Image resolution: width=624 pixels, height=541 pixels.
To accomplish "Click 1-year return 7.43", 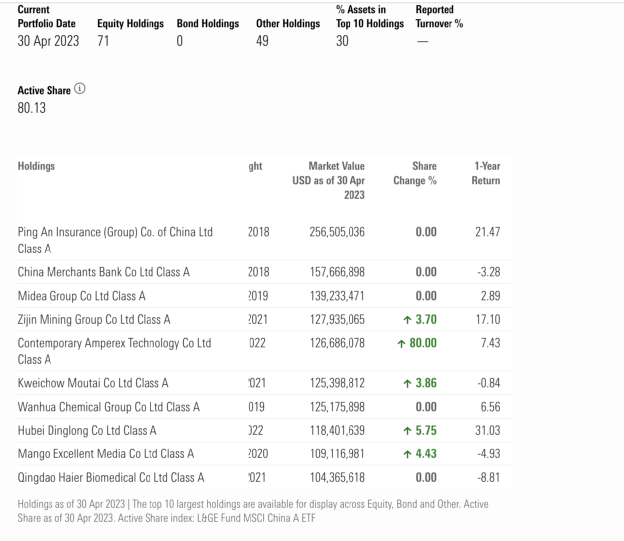I will [x=490, y=343].
